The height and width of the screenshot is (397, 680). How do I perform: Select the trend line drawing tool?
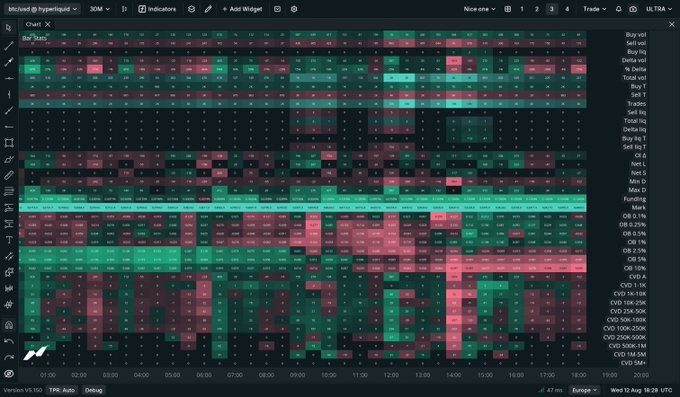(9, 46)
